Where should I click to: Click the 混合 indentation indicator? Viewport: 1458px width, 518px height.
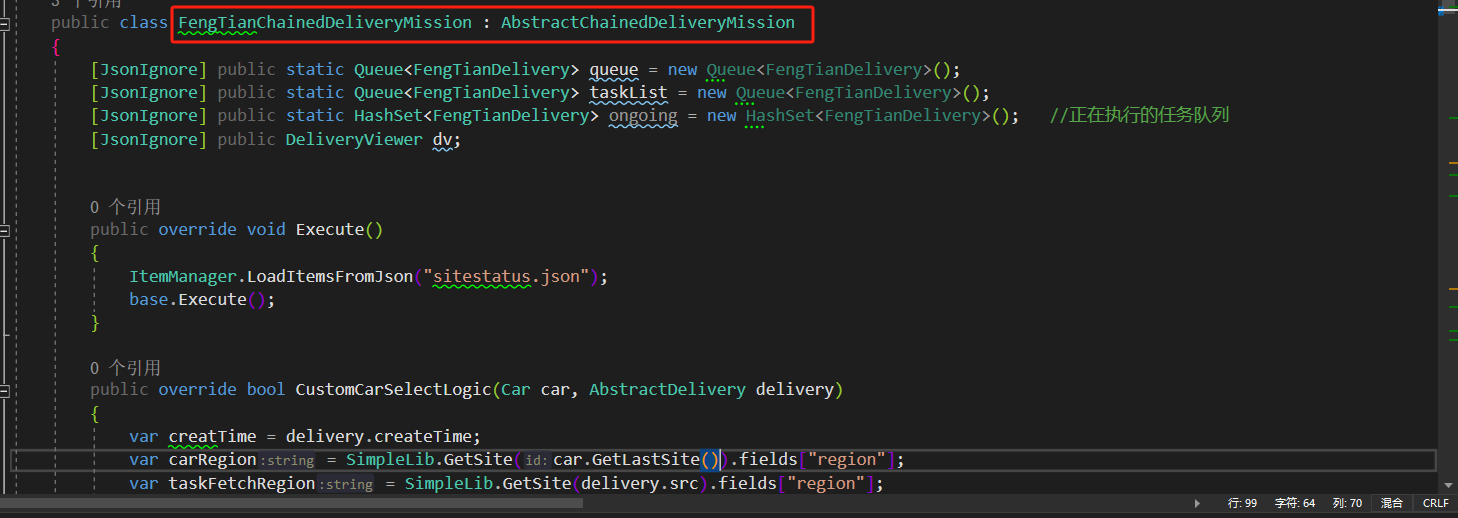click(1392, 503)
